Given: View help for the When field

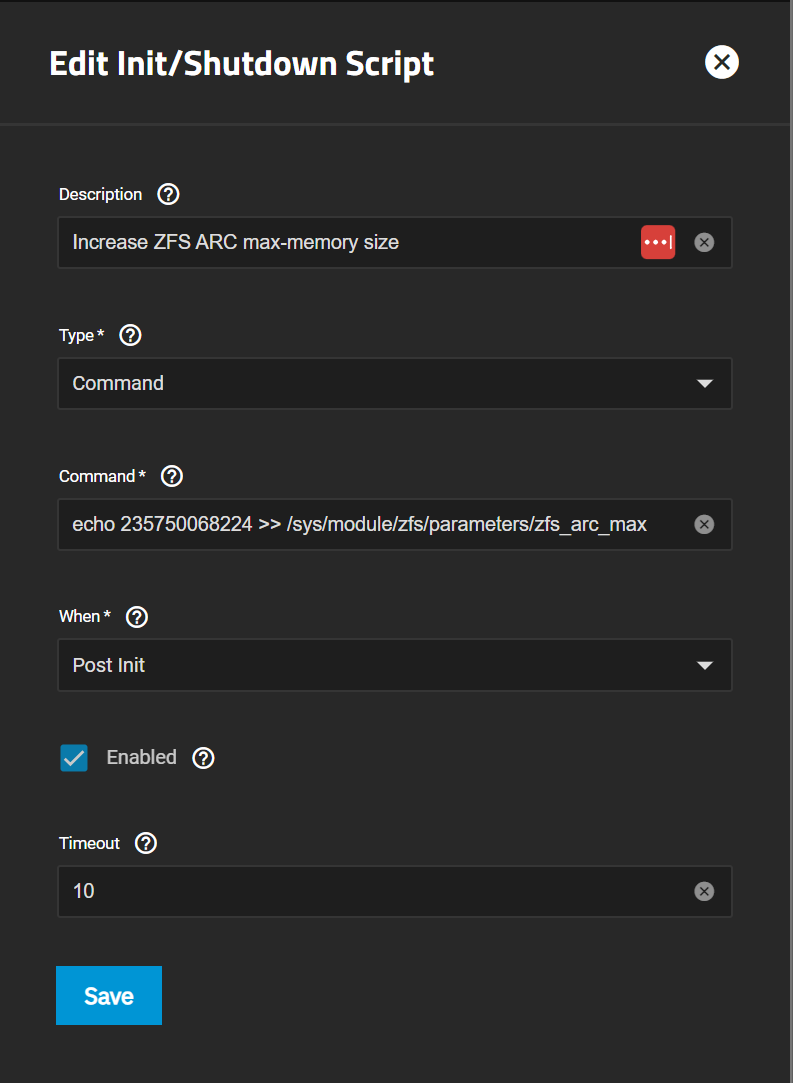Looking at the screenshot, I should pyautogui.click(x=138, y=616).
